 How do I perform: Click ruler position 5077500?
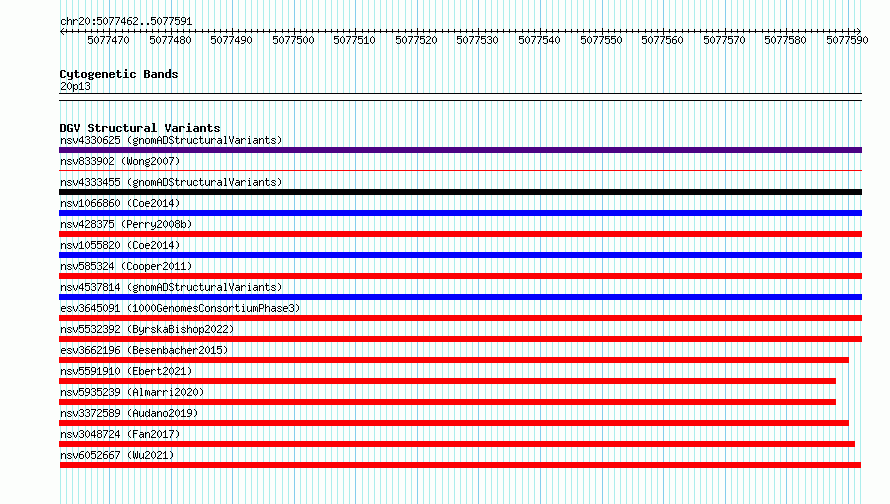tap(293, 40)
